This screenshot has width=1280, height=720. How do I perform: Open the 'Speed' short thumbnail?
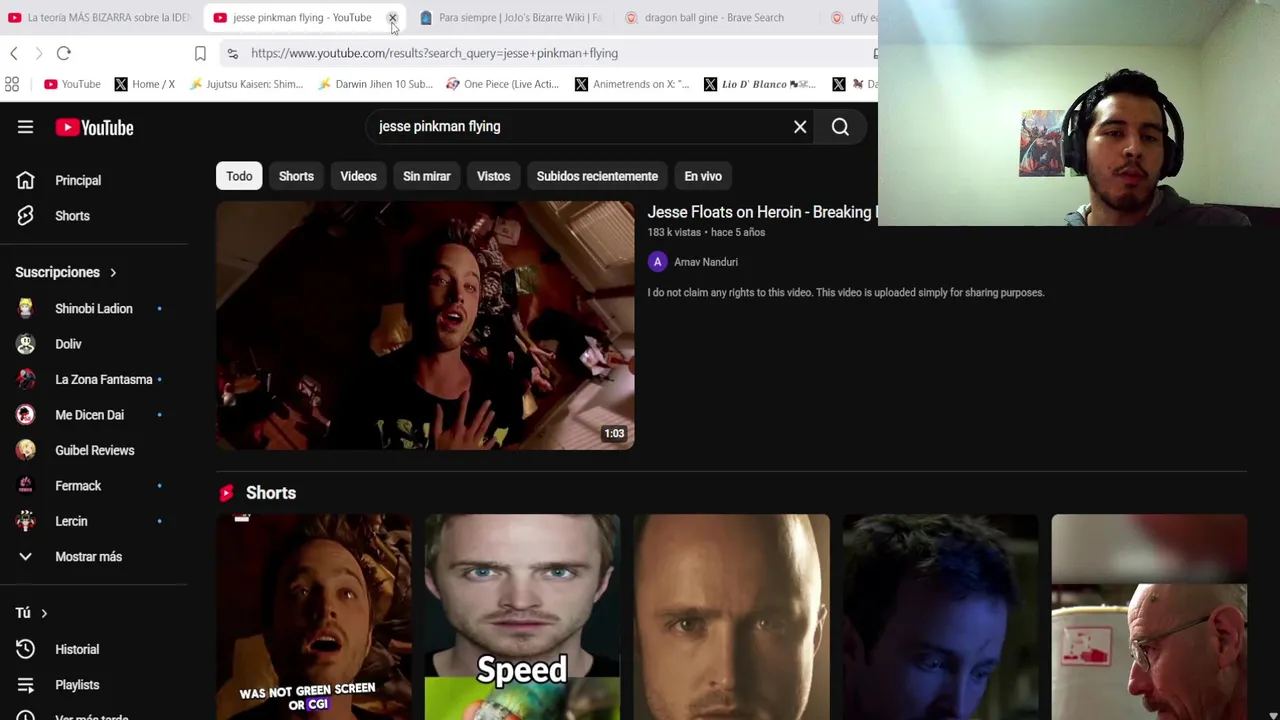point(522,617)
